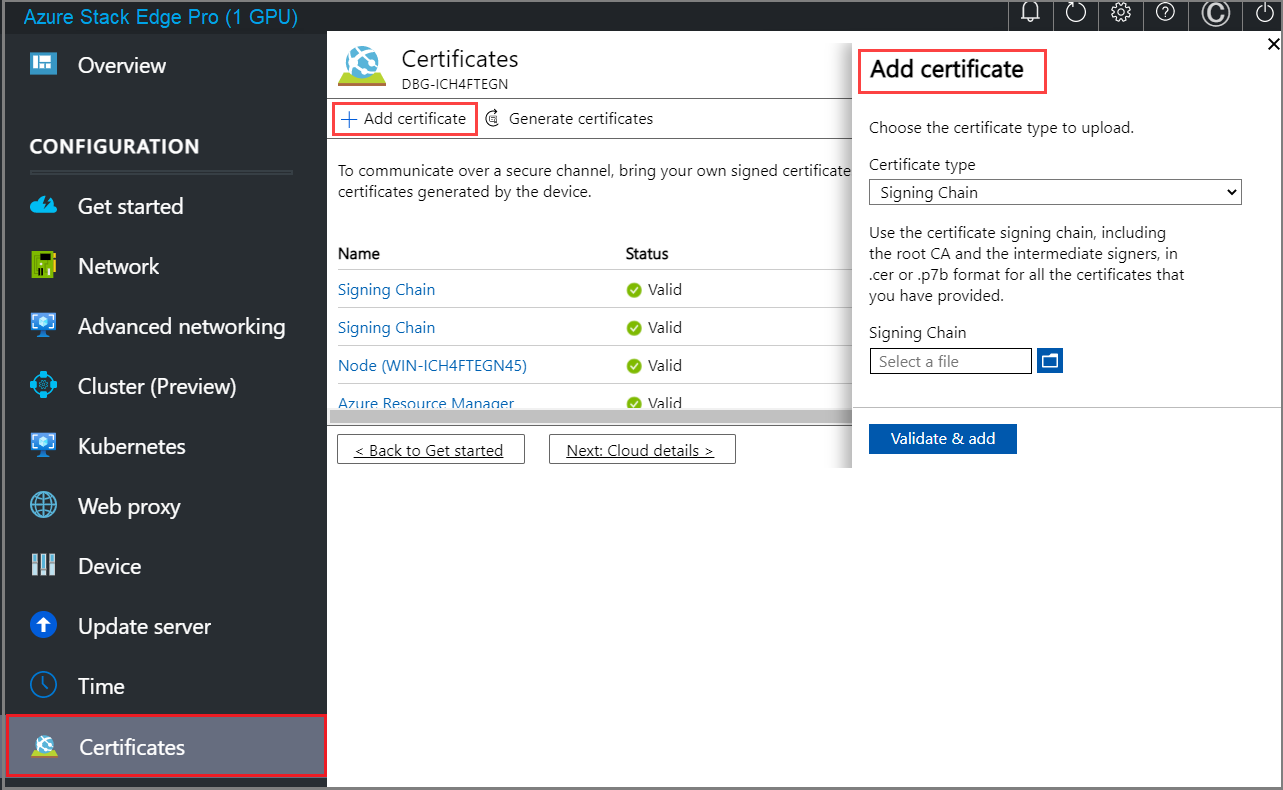Click the power icon in top bar
The height and width of the screenshot is (790, 1283).
[x=1263, y=14]
